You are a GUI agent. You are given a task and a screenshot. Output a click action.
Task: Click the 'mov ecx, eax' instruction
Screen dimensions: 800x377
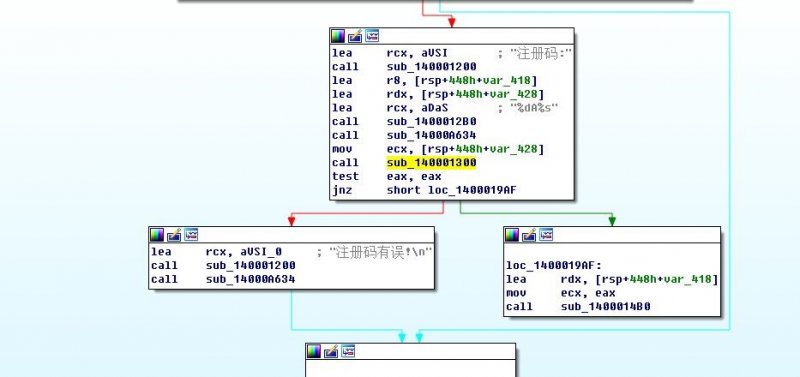tap(561, 293)
